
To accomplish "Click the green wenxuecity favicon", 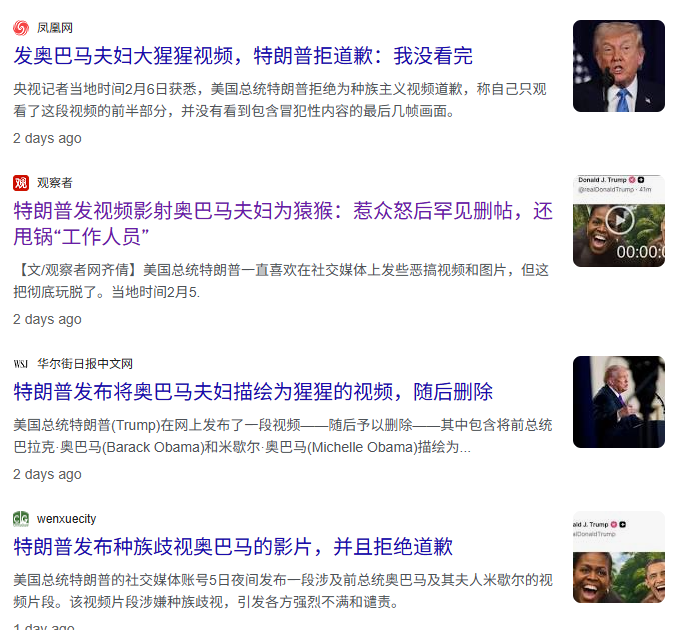I will [21, 519].
